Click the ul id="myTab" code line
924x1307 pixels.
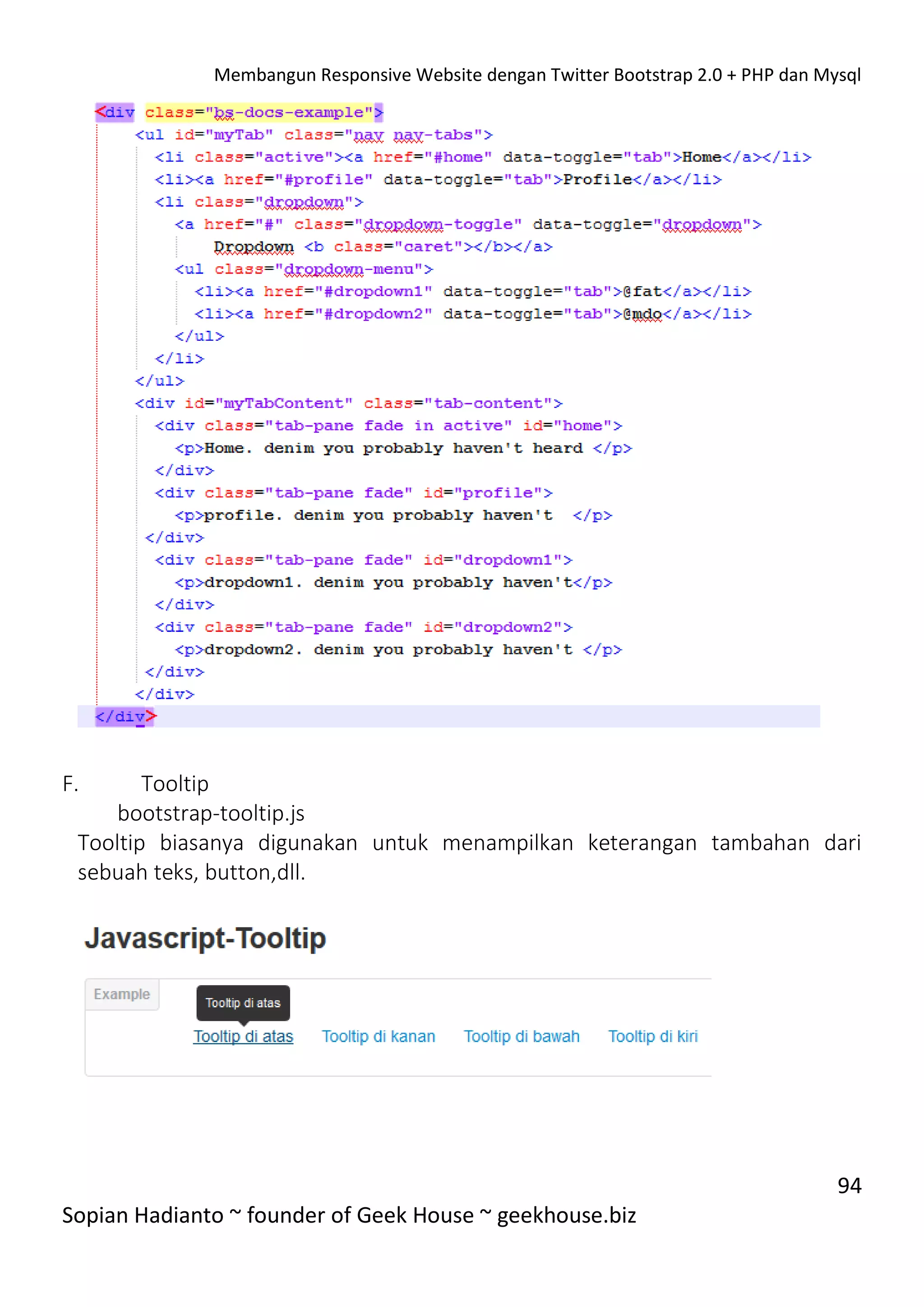pos(314,135)
